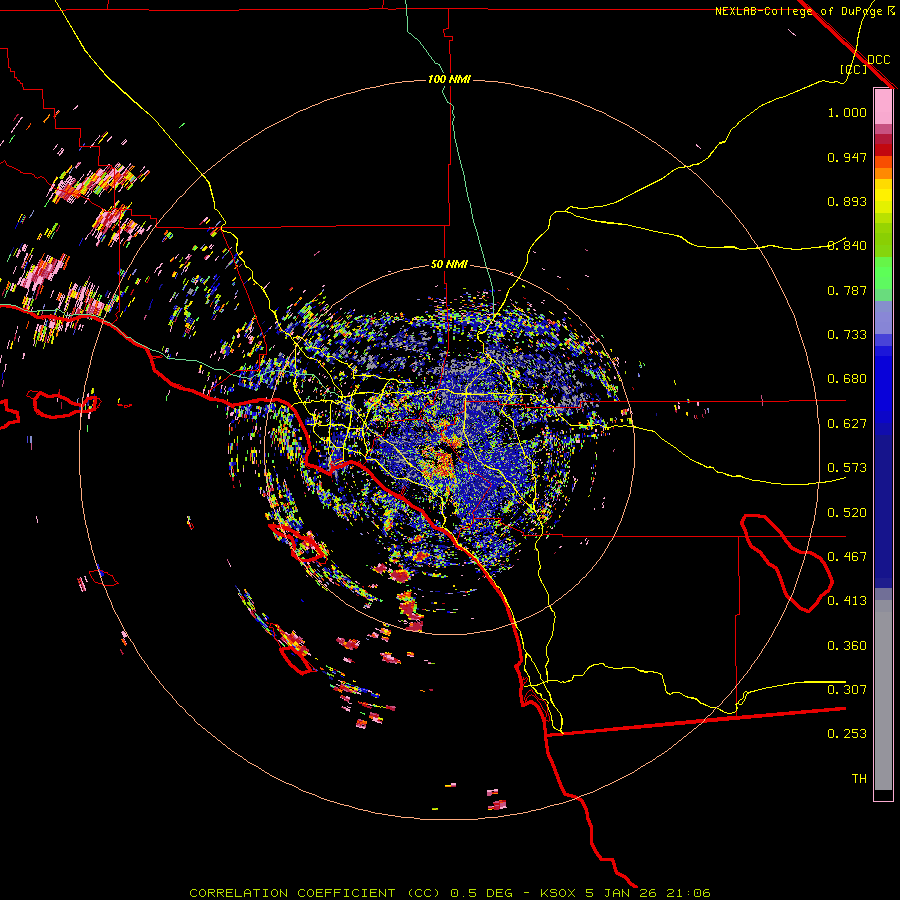Click the 0.413 scale value
The width and height of the screenshot is (900, 900).
[847, 601]
